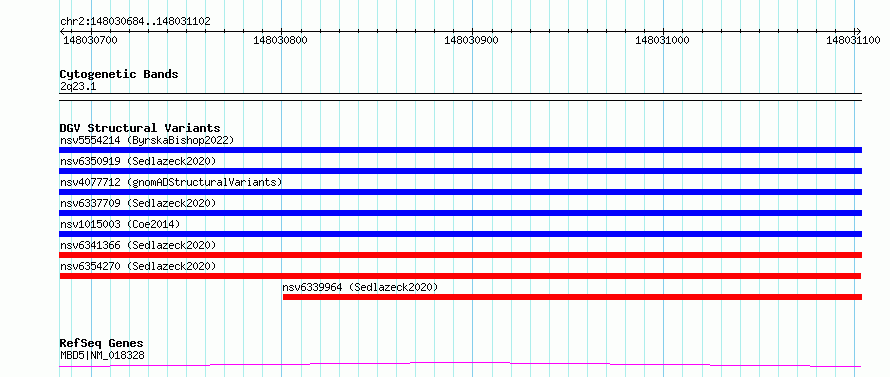The width and height of the screenshot is (890, 377).
Task: Click the Cytogenetic Bands track title
Action: click(x=119, y=74)
